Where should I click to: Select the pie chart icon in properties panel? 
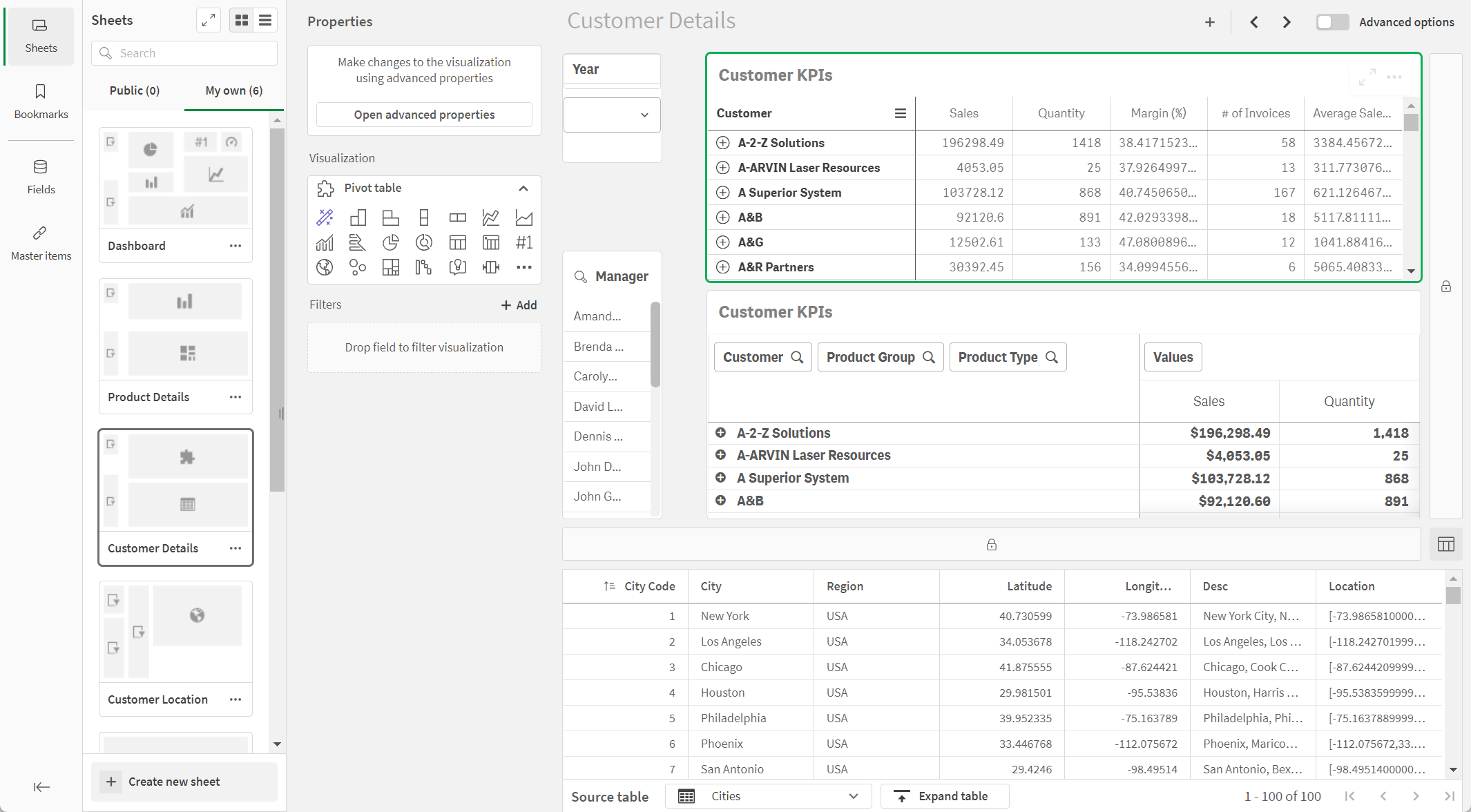point(390,242)
